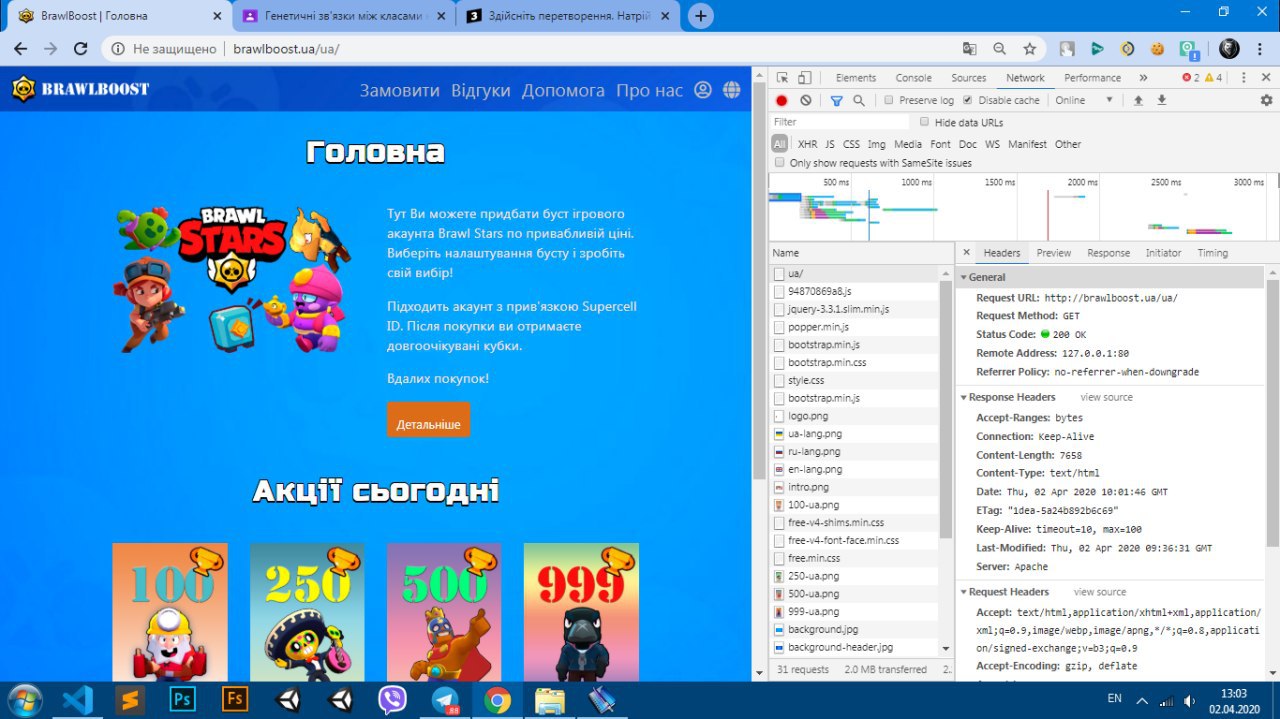Click the 250 promo card thumbnail

click(x=307, y=612)
